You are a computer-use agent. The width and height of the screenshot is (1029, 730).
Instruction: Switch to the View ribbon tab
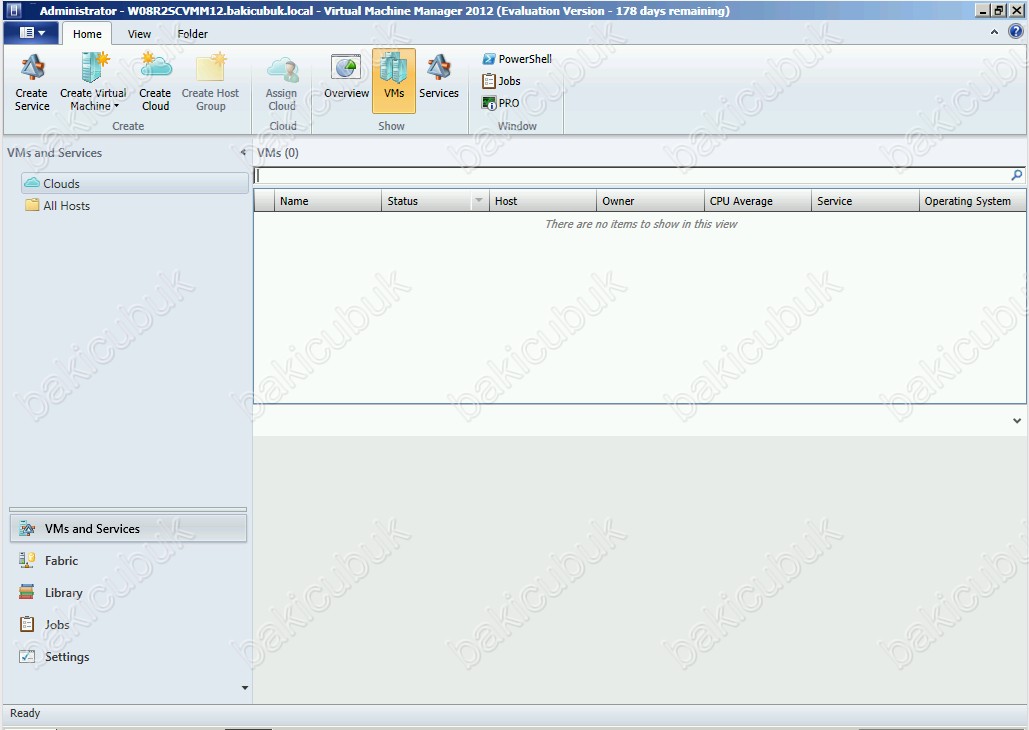click(140, 34)
